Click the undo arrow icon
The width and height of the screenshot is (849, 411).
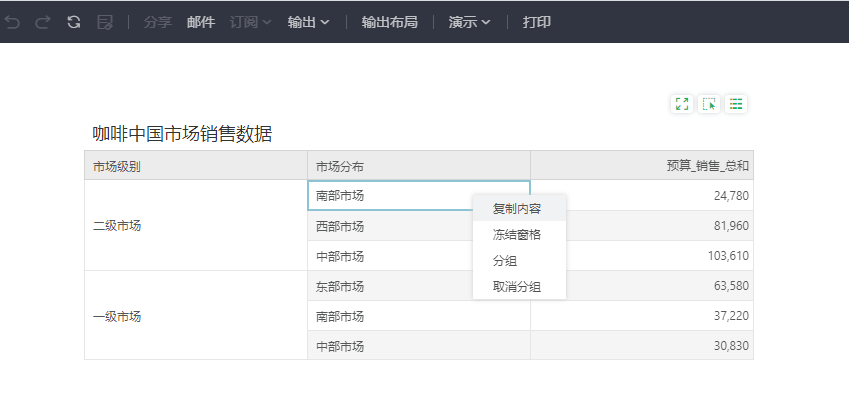(x=13, y=21)
